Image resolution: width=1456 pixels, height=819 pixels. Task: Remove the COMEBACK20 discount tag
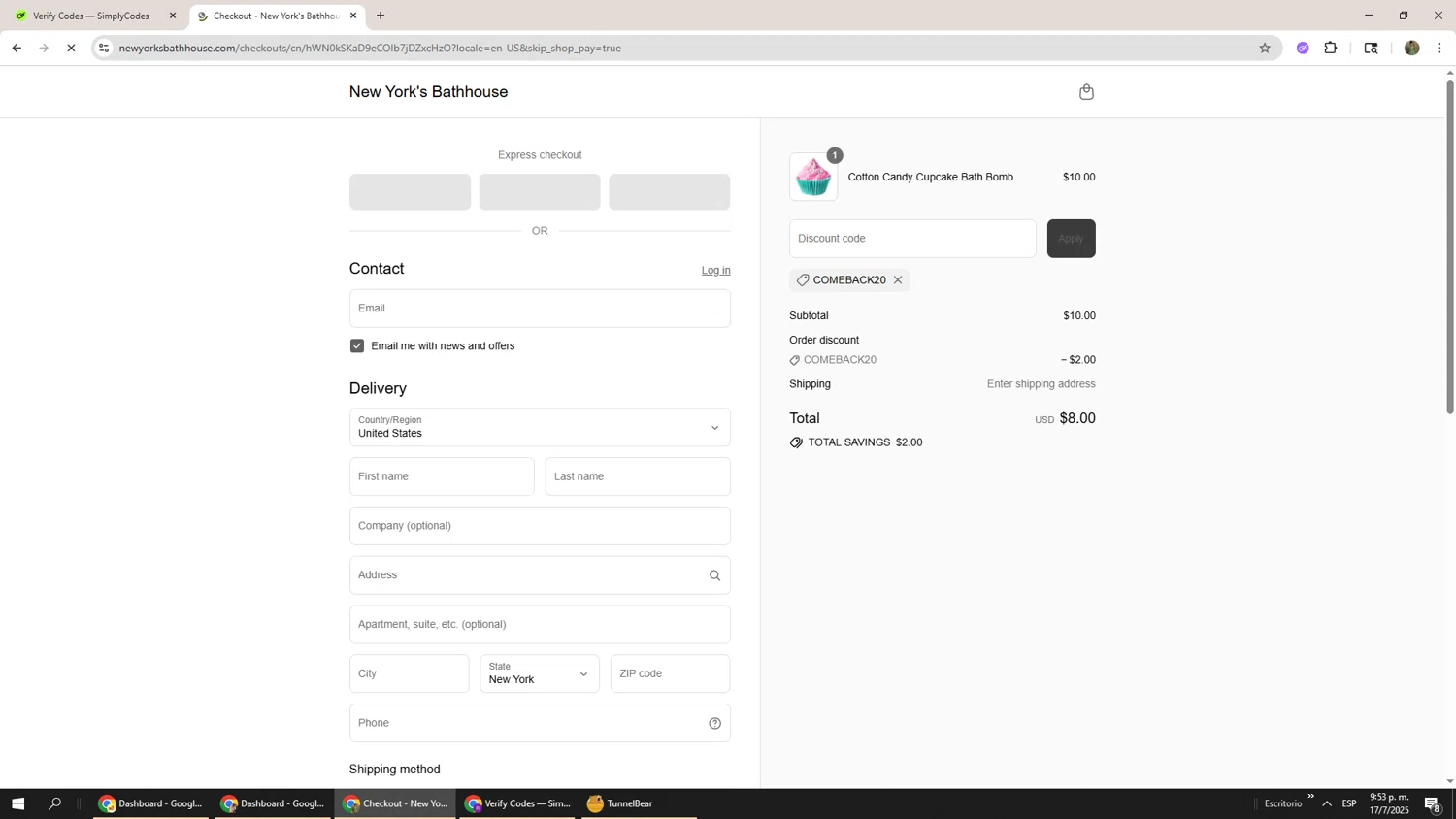pos(898,280)
